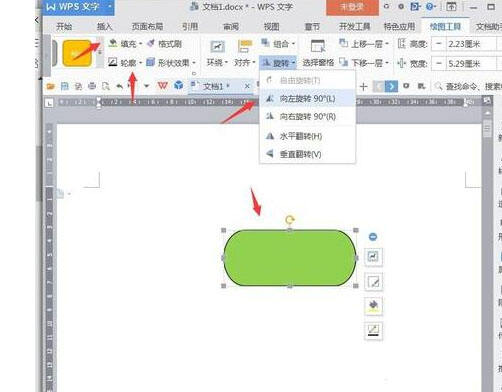Expand the quick toolbar customize arrow

point(146,86)
